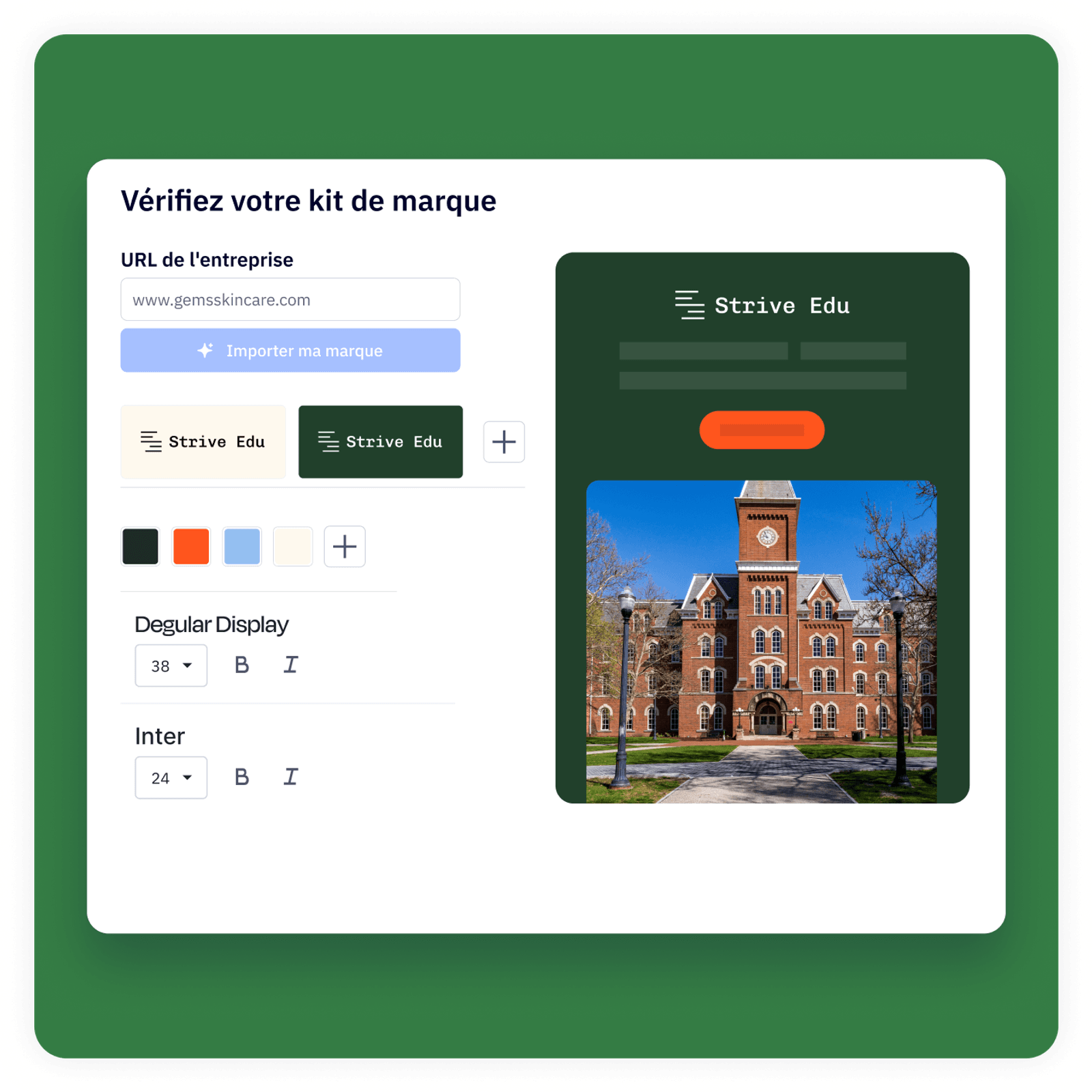Image resolution: width=1092 pixels, height=1092 pixels.
Task: Select the orange color swatch
Action: pos(191,547)
